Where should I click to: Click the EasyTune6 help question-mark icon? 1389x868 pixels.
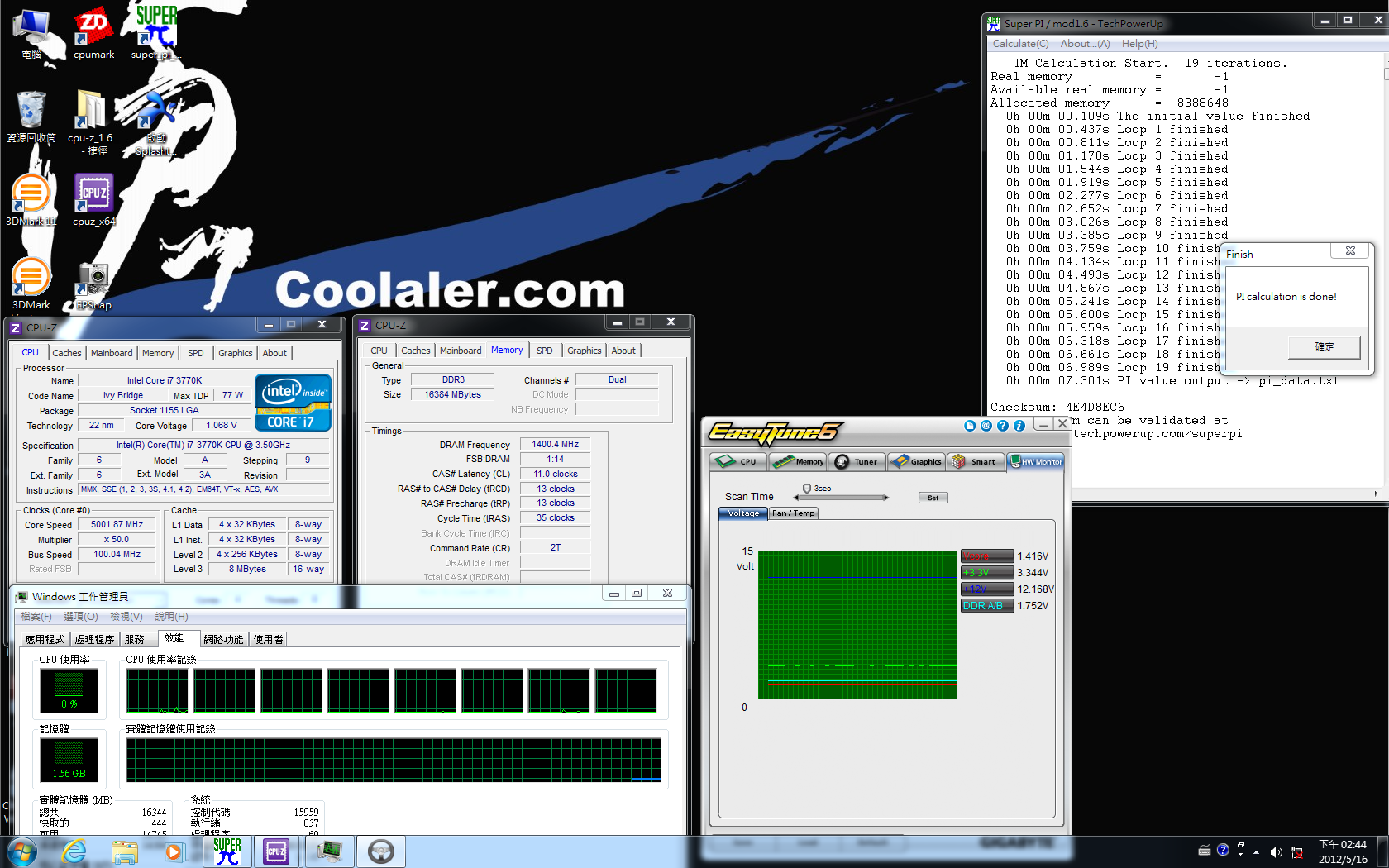1002,426
